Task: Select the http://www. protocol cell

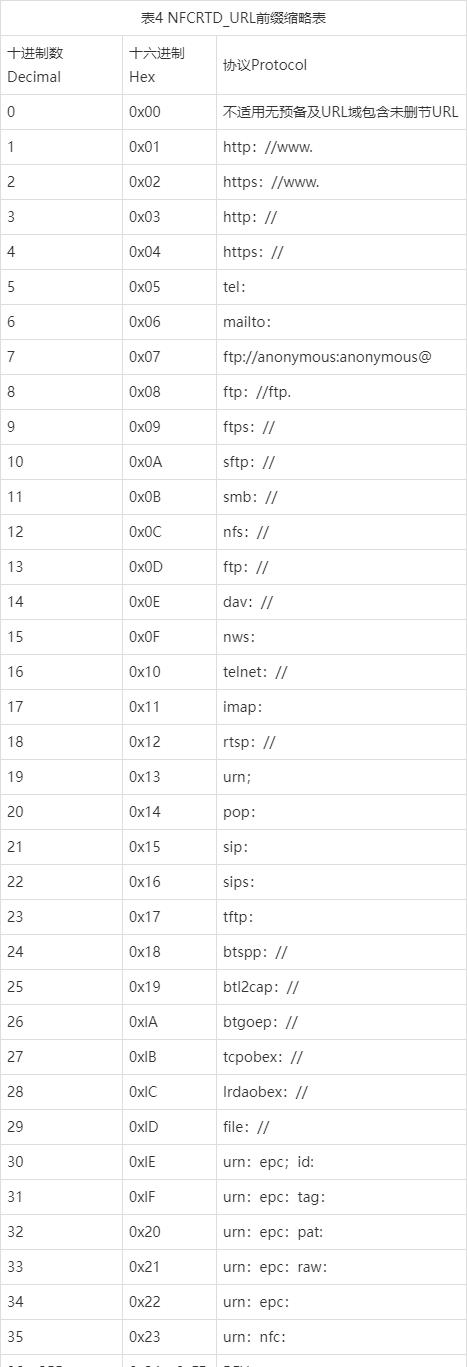Action: pyautogui.click(x=341, y=147)
